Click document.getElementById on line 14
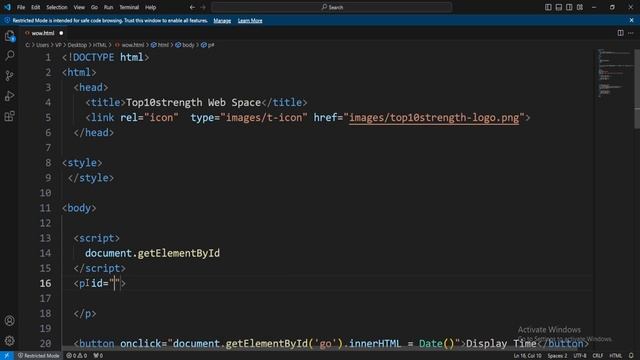The height and width of the screenshot is (360, 640). (x=152, y=253)
